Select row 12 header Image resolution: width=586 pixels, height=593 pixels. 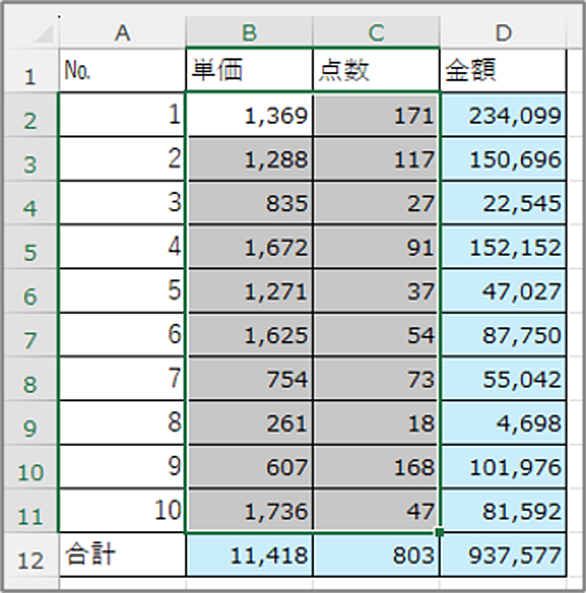30,555
